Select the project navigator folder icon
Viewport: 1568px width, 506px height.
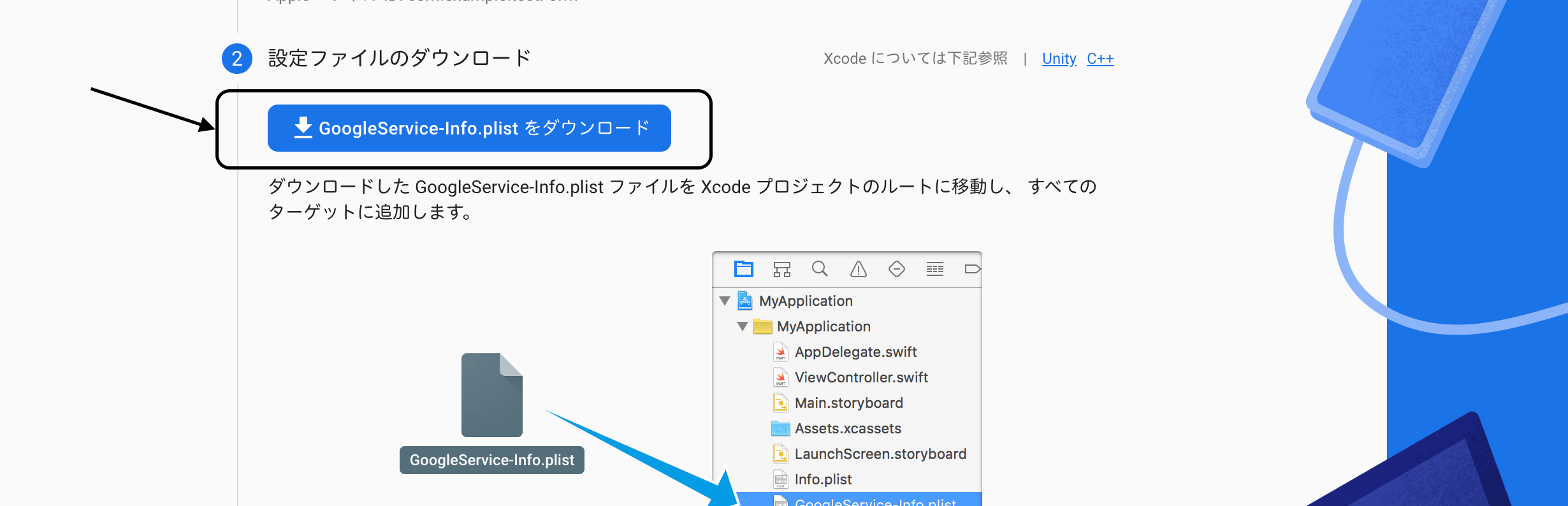click(x=743, y=269)
